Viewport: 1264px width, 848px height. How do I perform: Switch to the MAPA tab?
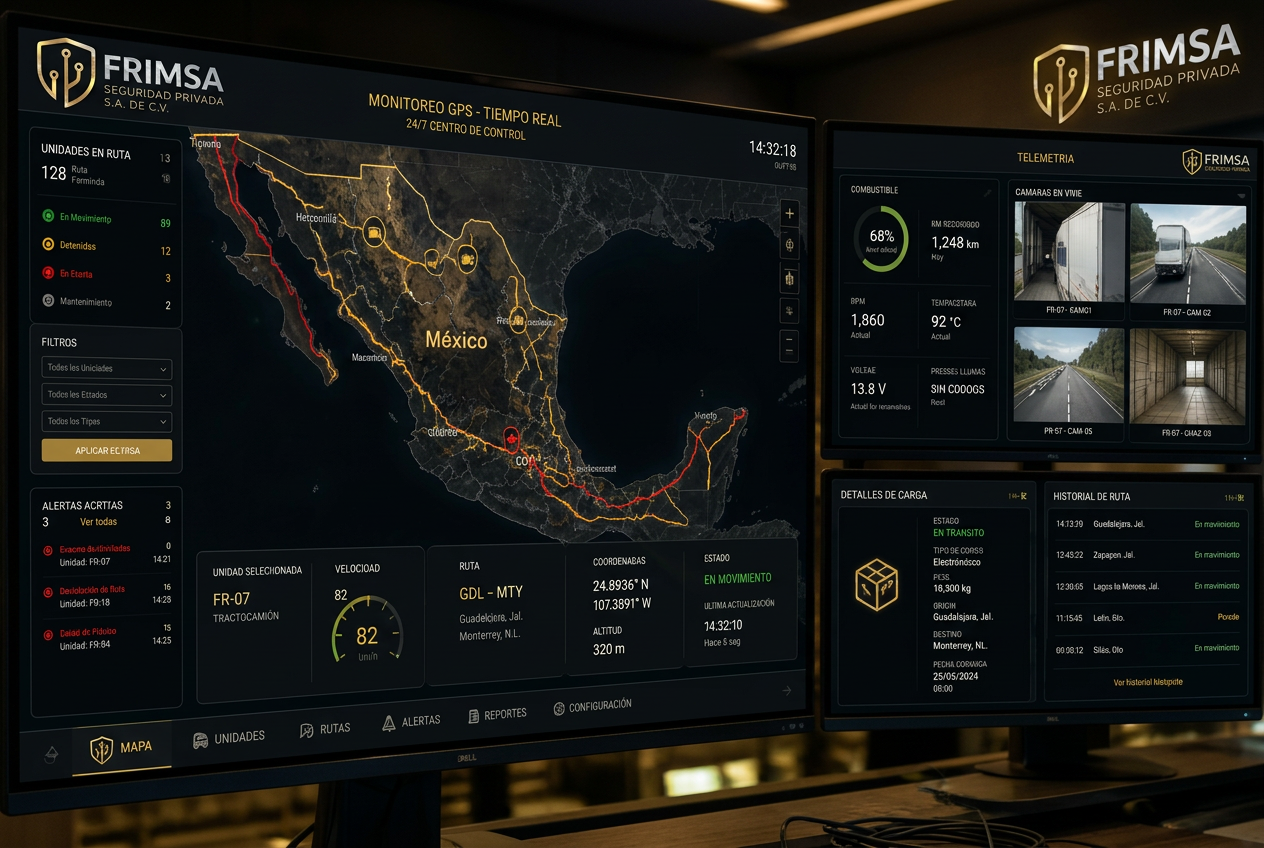[x=121, y=750]
